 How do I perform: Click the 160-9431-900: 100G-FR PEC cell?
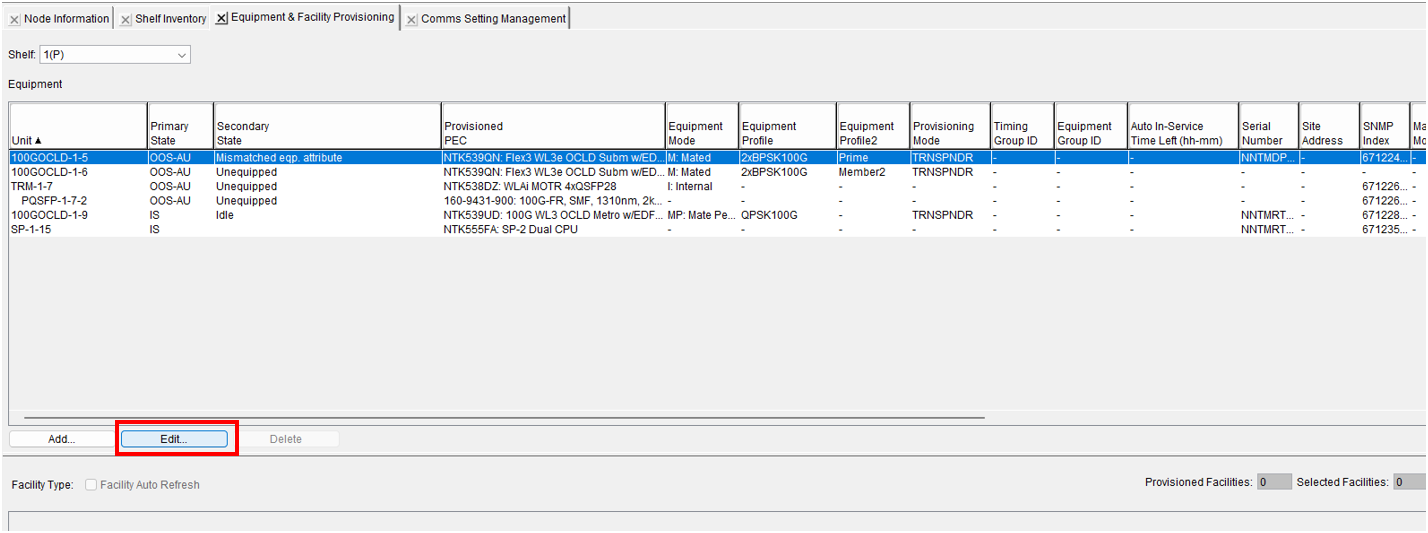553,200
